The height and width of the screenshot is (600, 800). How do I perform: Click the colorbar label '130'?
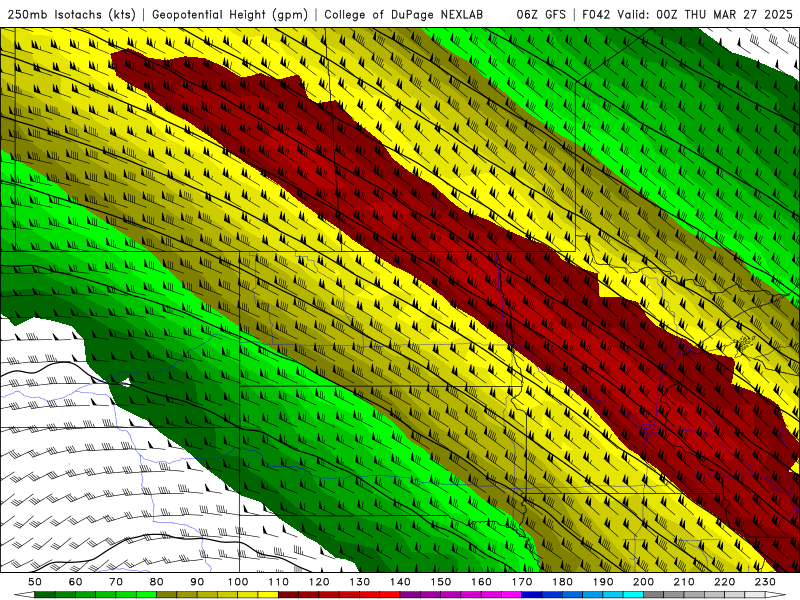360,582
